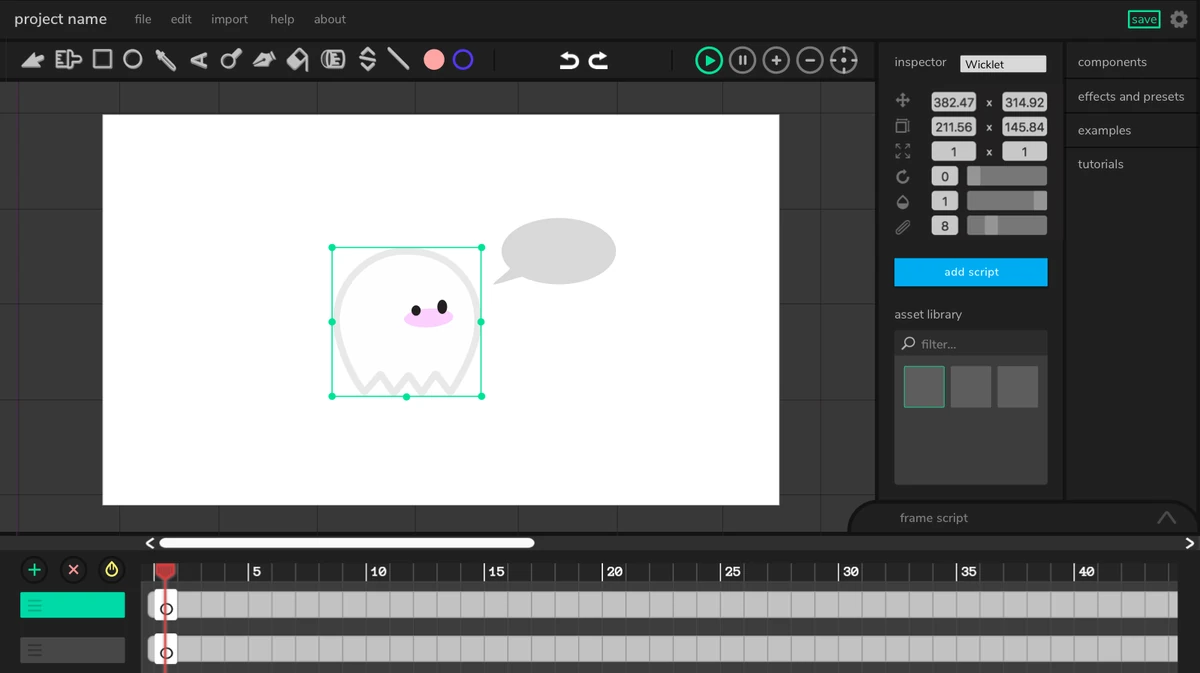Open settings with the gear icon
The image size is (1200, 673).
1179,19
